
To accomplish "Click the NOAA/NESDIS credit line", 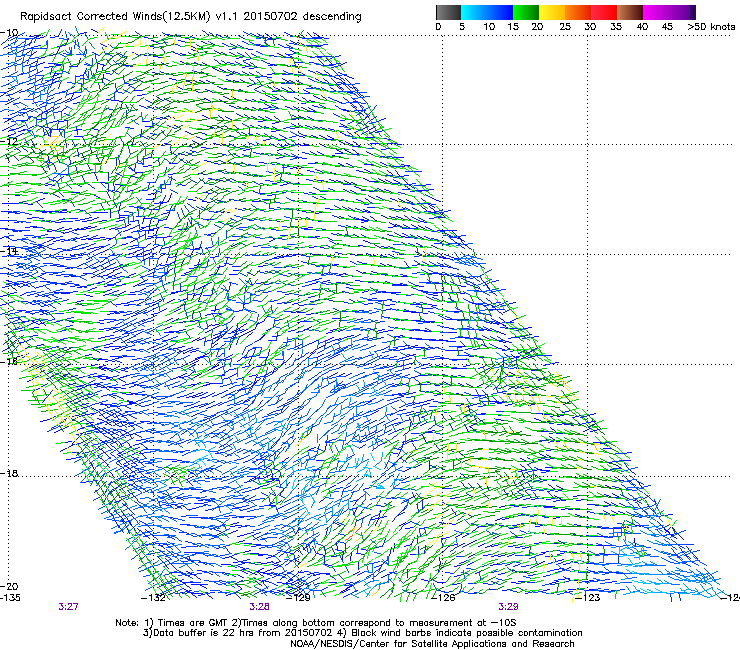I will [x=432, y=644].
